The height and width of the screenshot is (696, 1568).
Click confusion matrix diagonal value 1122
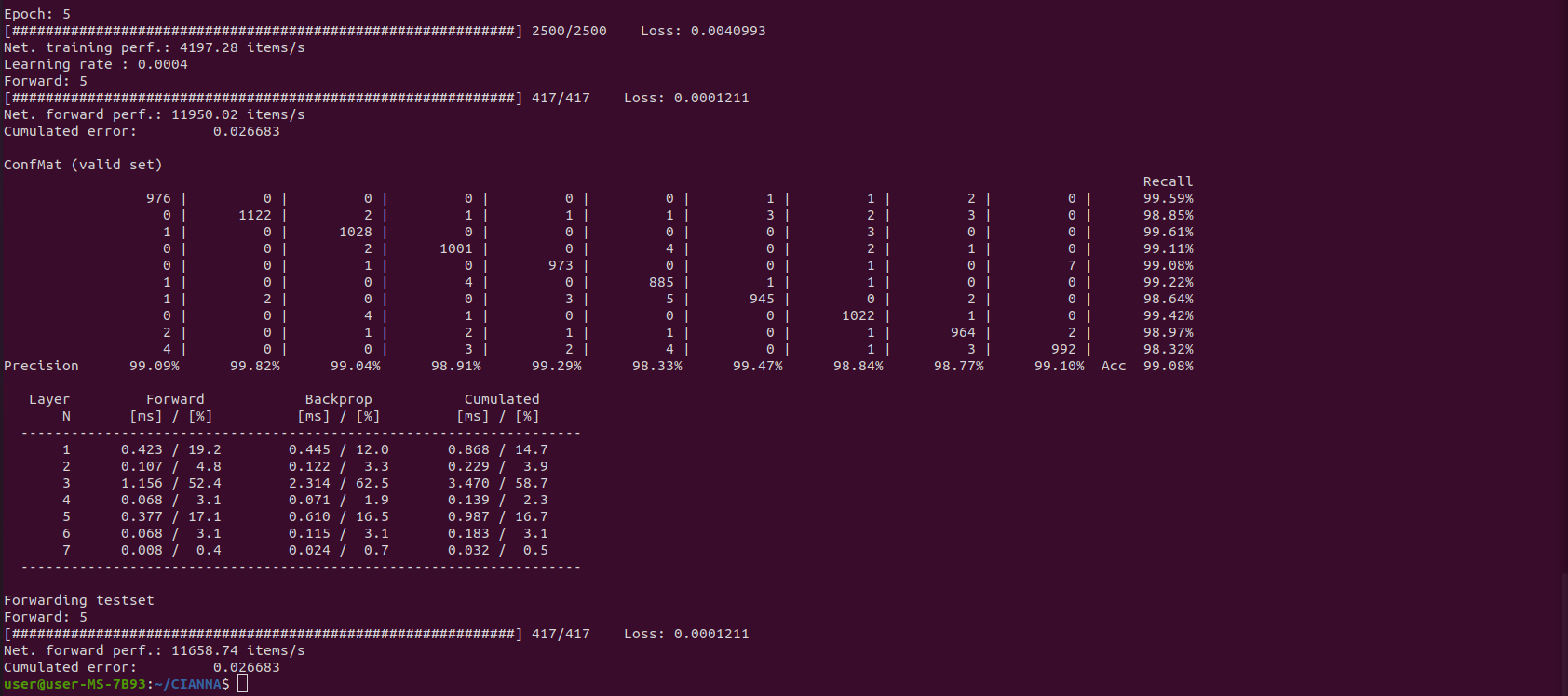point(255,215)
